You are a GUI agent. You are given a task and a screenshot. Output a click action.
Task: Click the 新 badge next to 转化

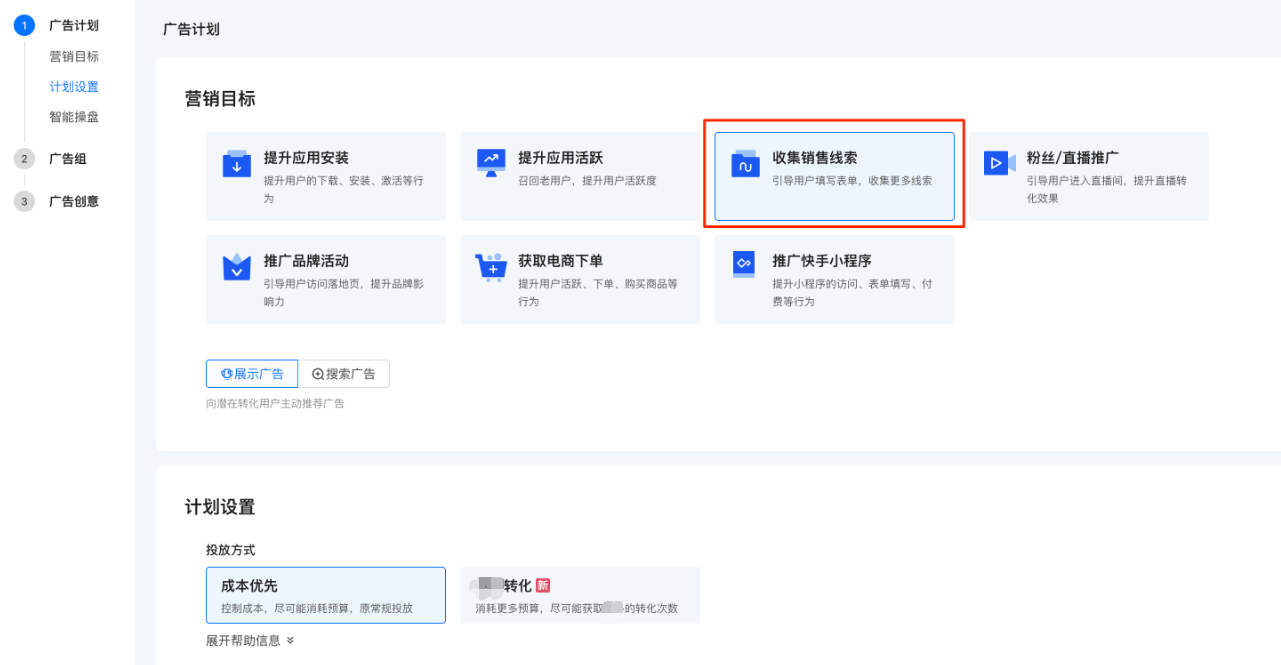click(543, 584)
